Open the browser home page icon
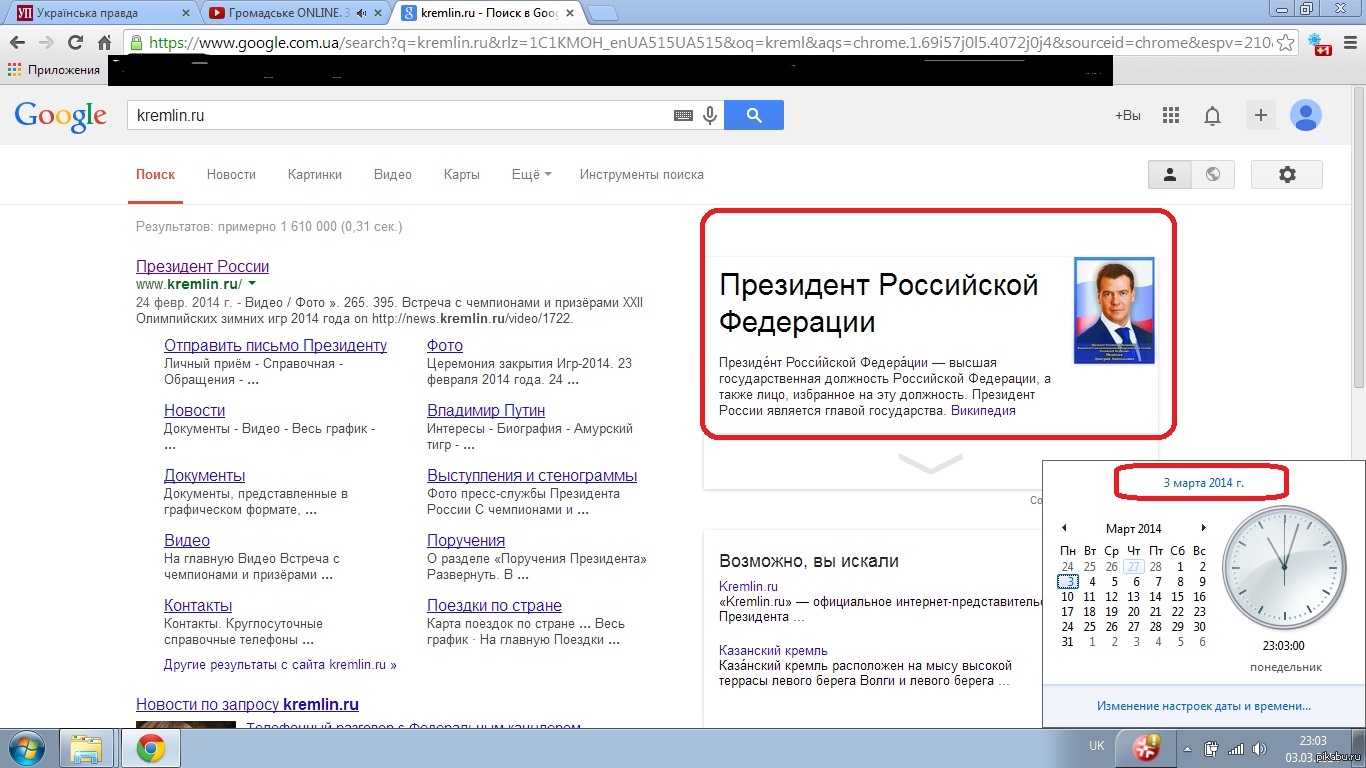Image resolution: width=1366 pixels, height=768 pixels. pyautogui.click(x=104, y=43)
